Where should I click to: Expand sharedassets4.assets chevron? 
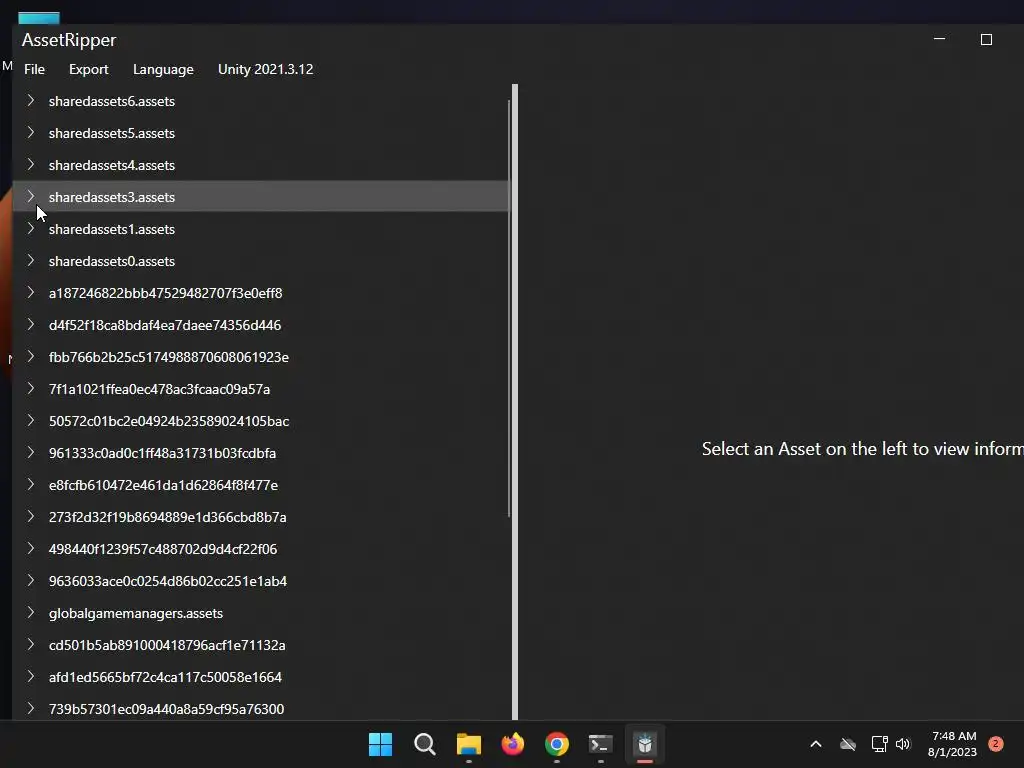coord(30,165)
